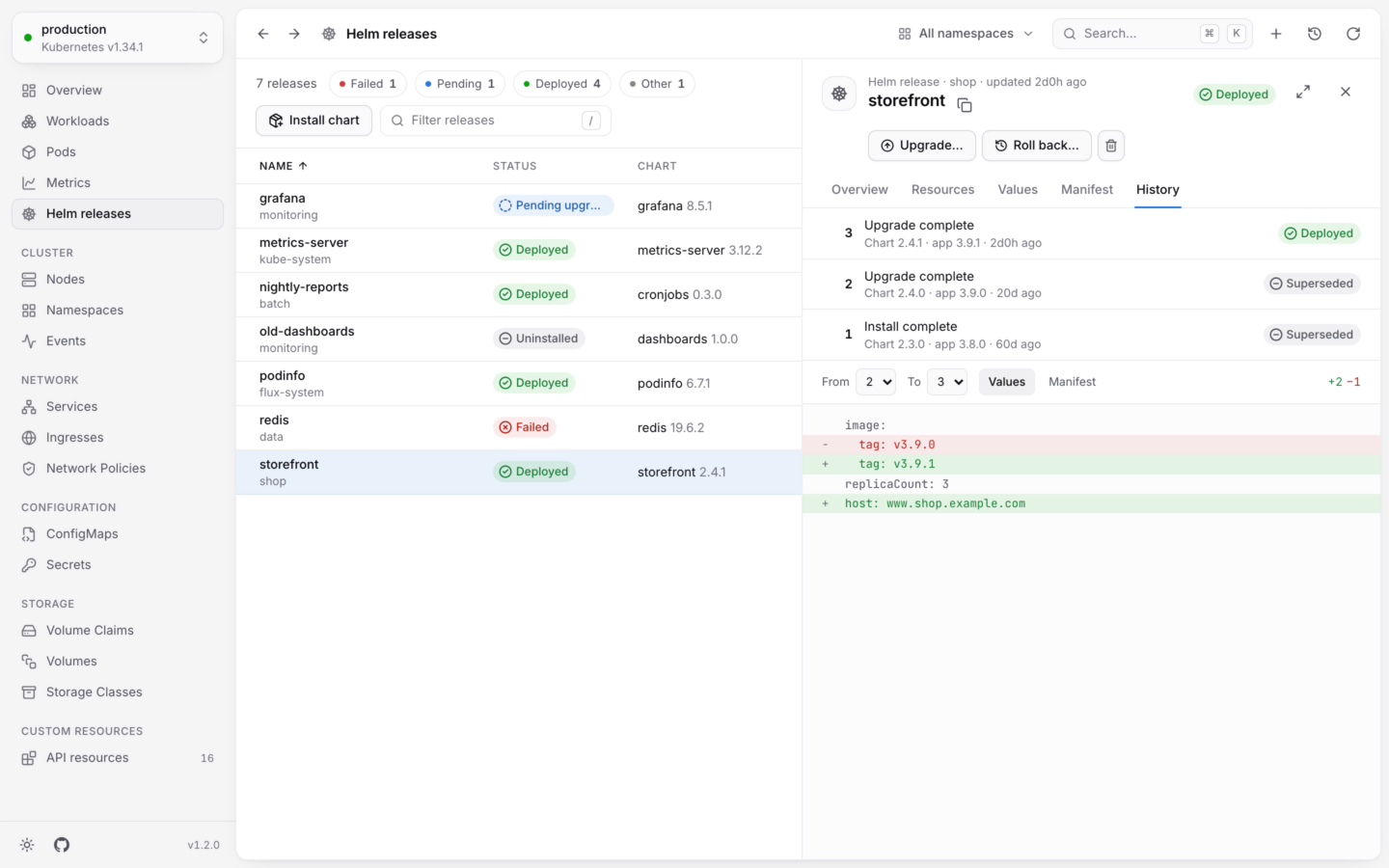The width and height of the screenshot is (1389, 868).
Task: Delete the storefront release with trash icon
Action: [x=1111, y=146]
